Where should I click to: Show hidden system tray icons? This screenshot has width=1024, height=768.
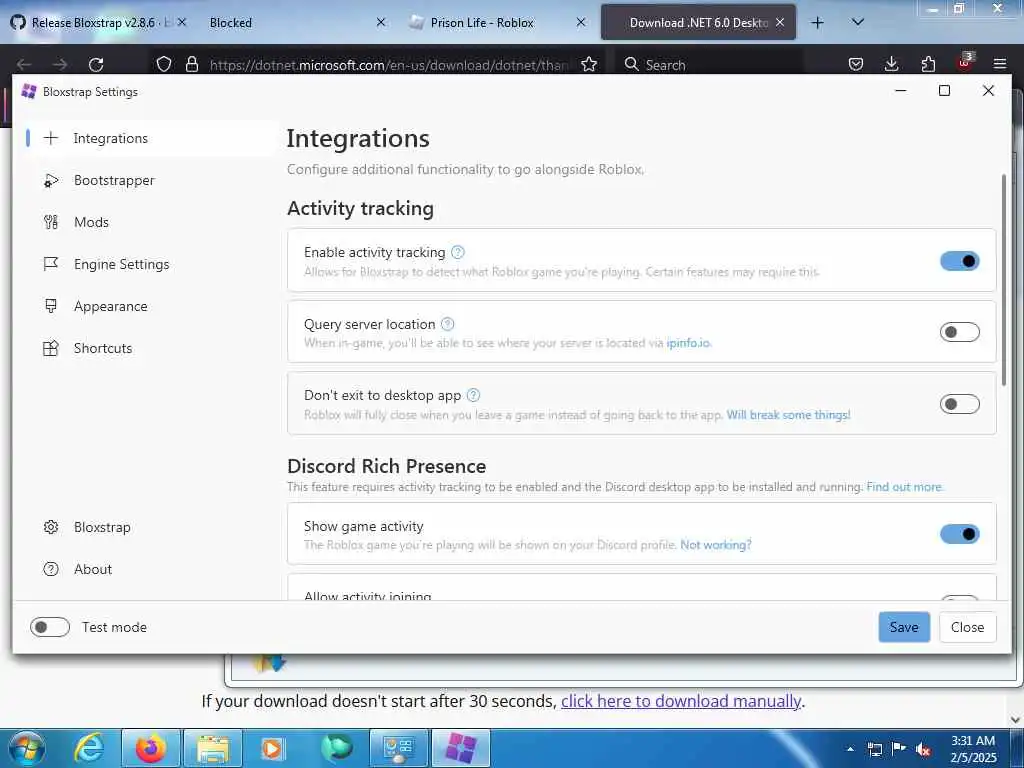click(x=850, y=749)
